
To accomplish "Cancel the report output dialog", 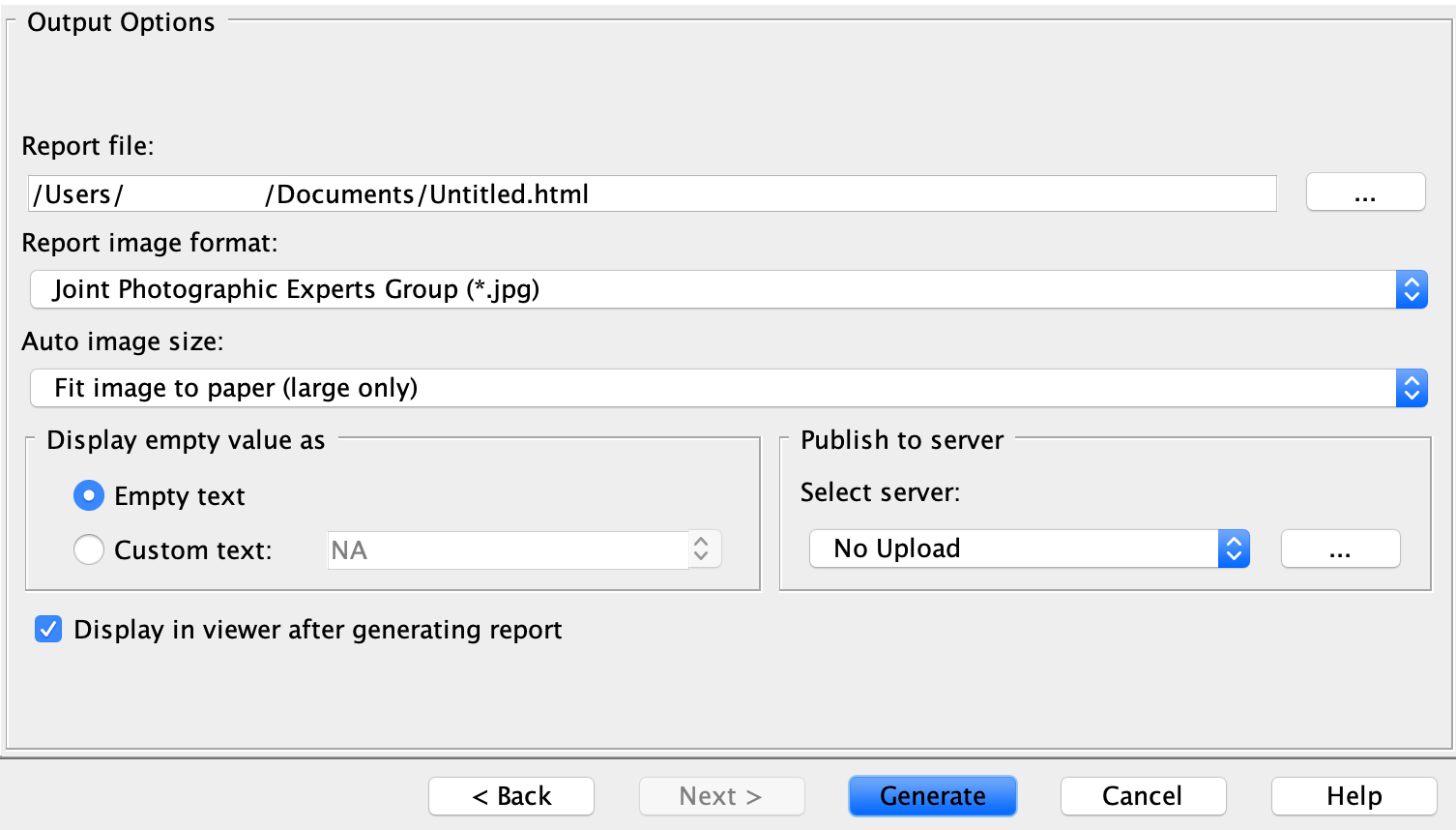I will [1143, 796].
